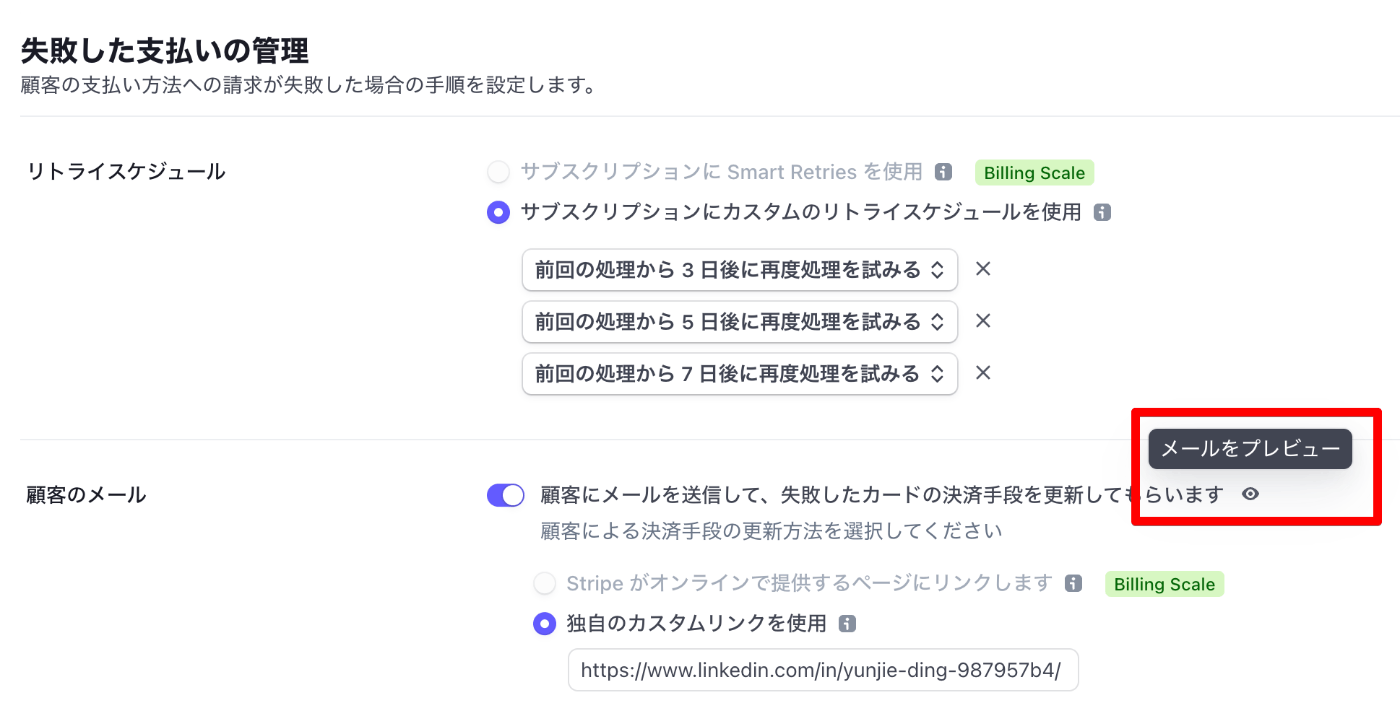Toggle the customer email sending switch

tap(506, 495)
